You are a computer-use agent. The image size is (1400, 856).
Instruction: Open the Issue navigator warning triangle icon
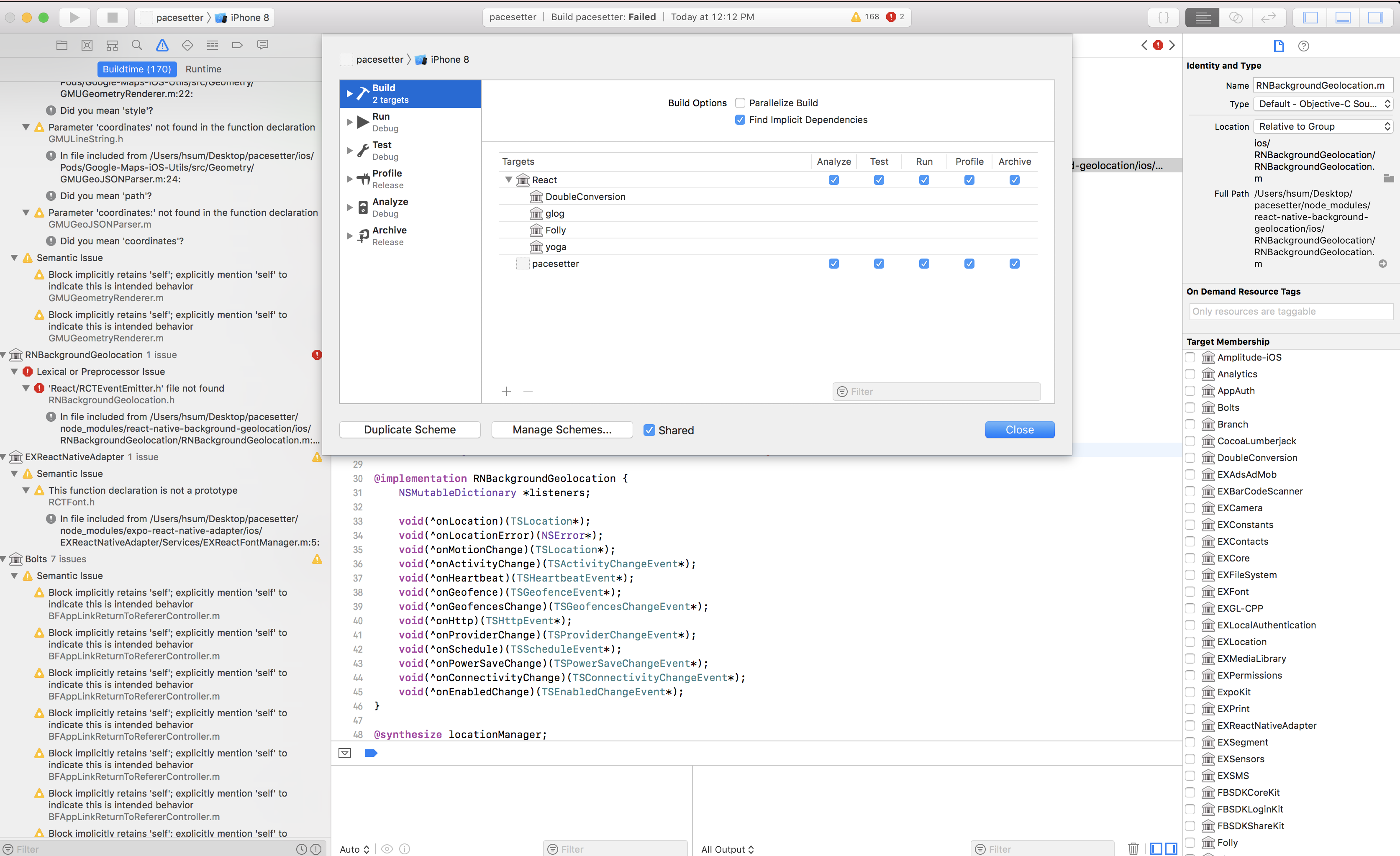click(162, 45)
